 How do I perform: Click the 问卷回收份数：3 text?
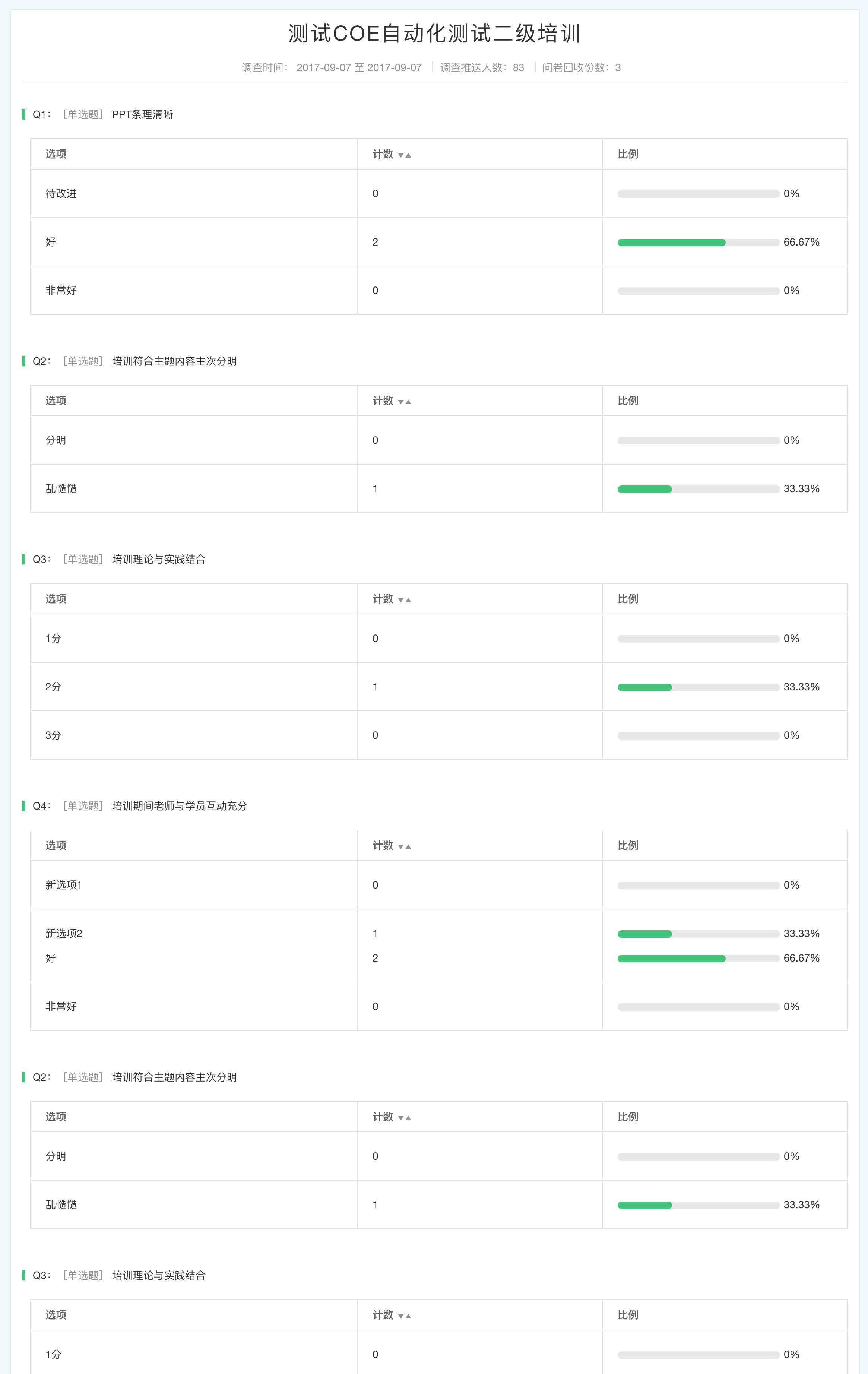(582, 68)
